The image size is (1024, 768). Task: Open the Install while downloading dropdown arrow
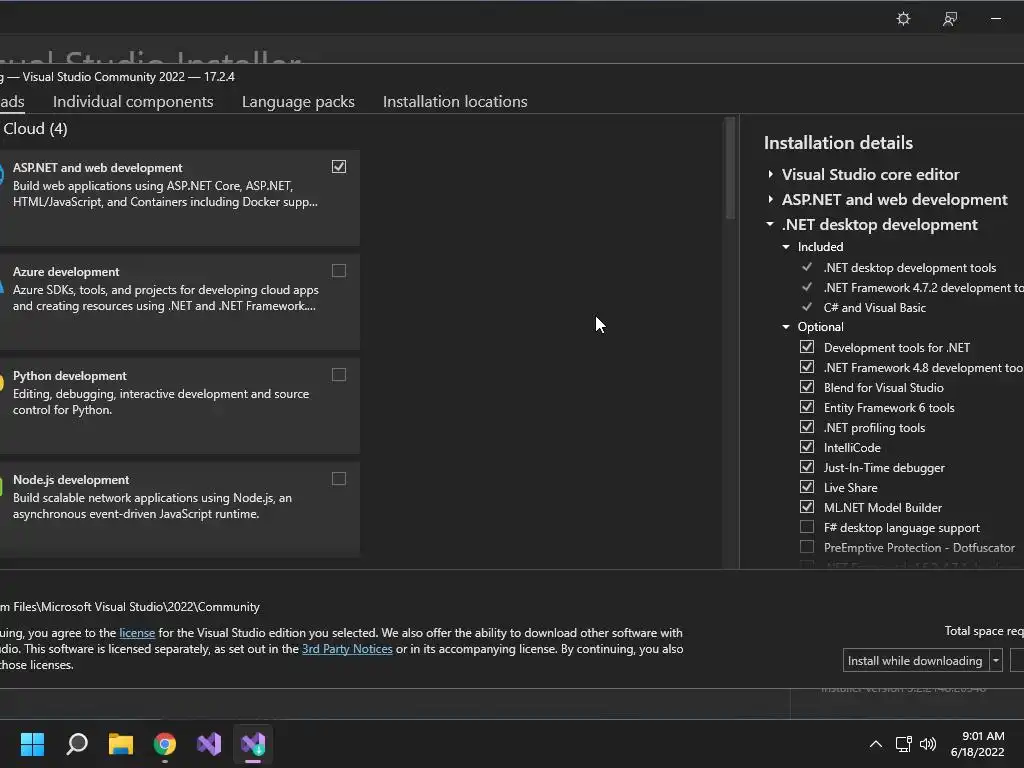pyautogui.click(x=996, y=661)
